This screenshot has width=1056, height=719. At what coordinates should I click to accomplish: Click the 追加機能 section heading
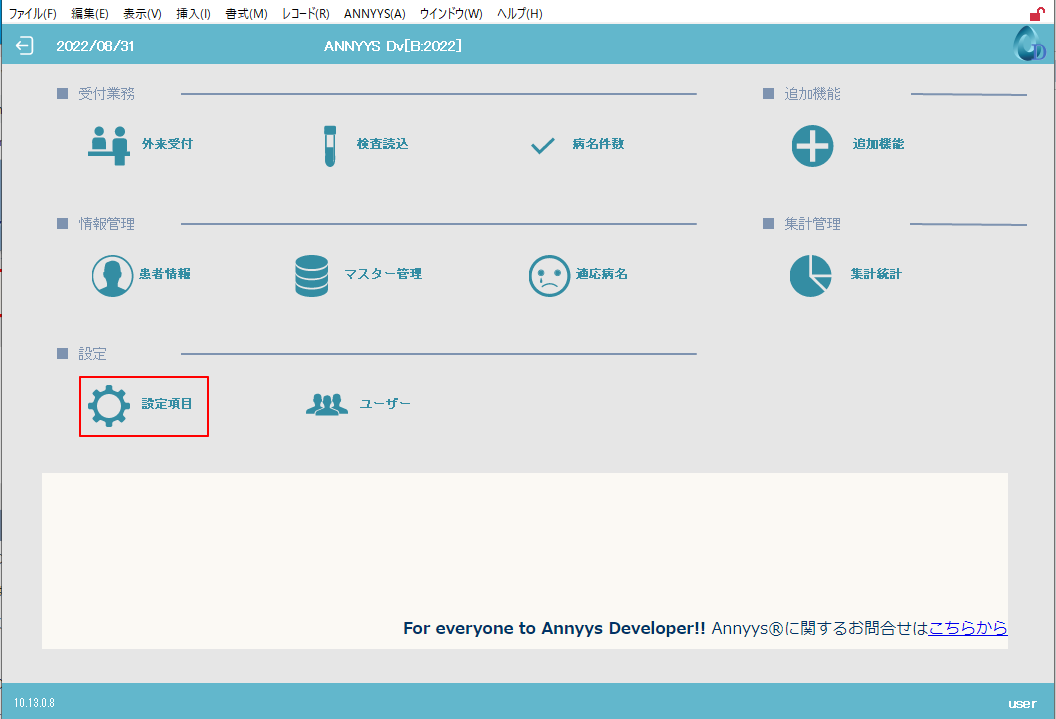[812, 94]
